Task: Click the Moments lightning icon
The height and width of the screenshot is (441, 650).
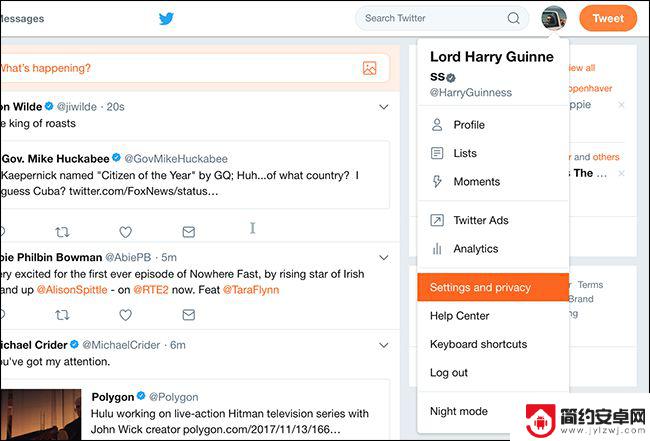Action: [437, 182]
